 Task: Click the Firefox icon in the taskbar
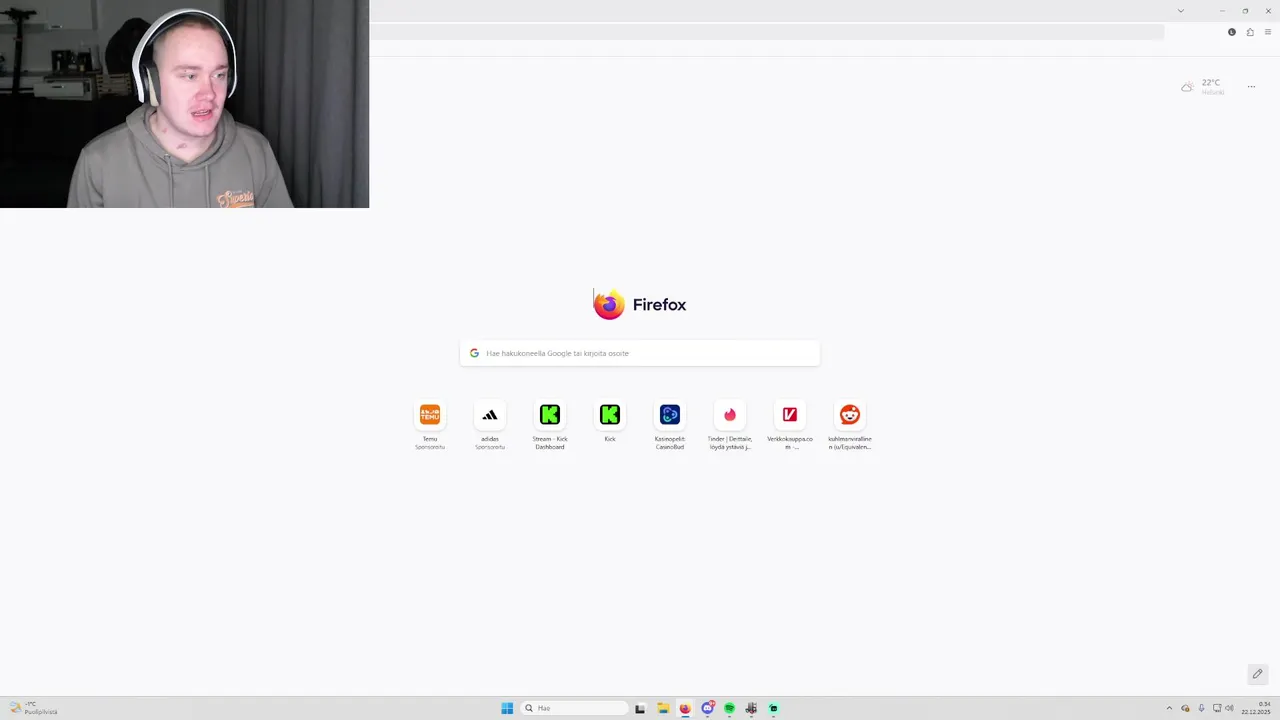(x=685, y=708)
